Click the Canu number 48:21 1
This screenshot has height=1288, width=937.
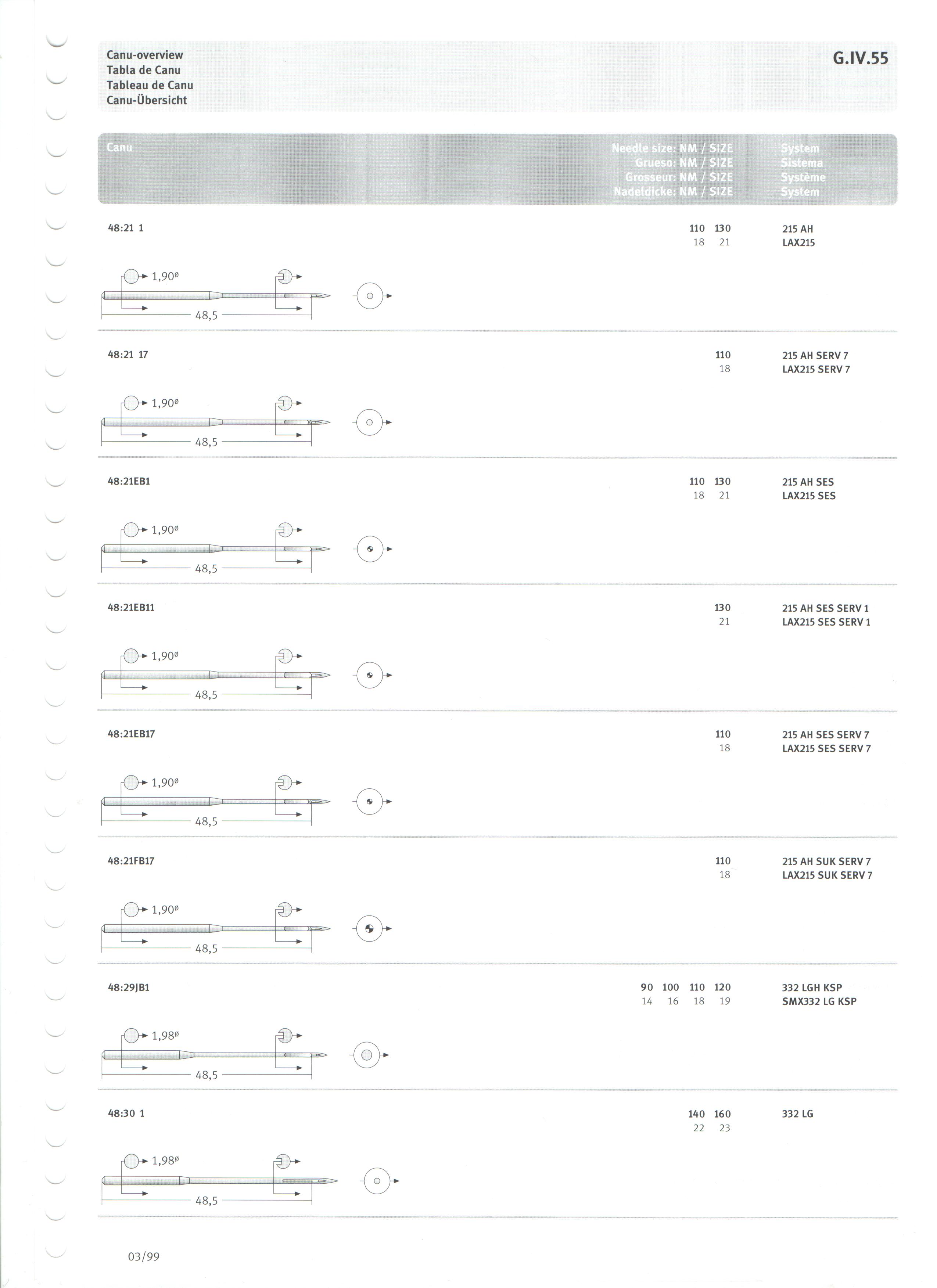(x=126, y=228)
